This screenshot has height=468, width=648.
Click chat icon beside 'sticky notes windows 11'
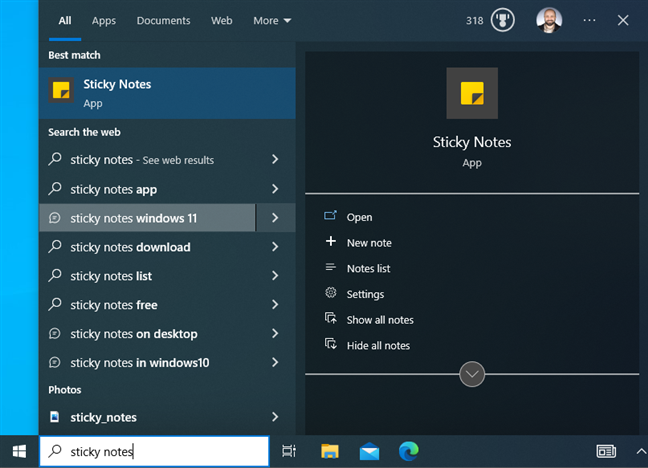point(55,217)
